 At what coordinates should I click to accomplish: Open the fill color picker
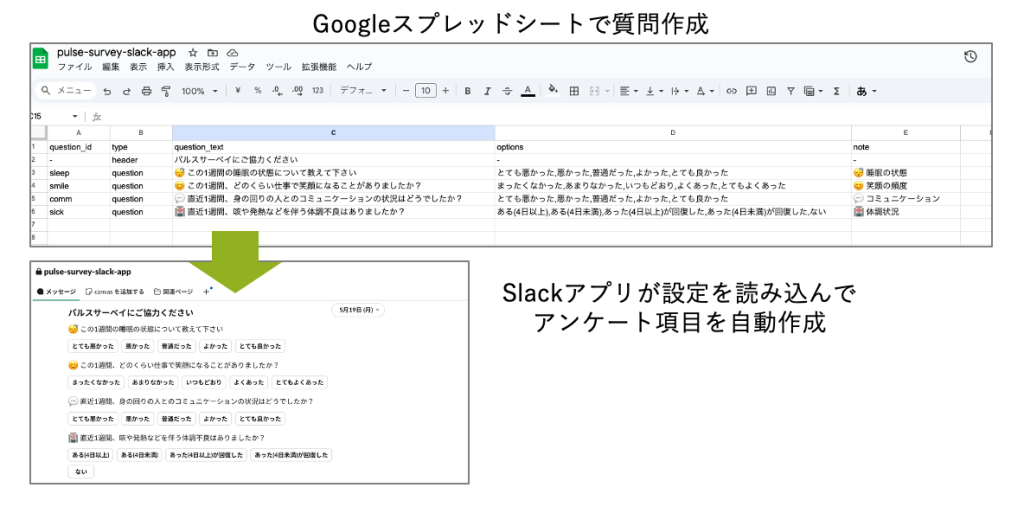(553, 90)
